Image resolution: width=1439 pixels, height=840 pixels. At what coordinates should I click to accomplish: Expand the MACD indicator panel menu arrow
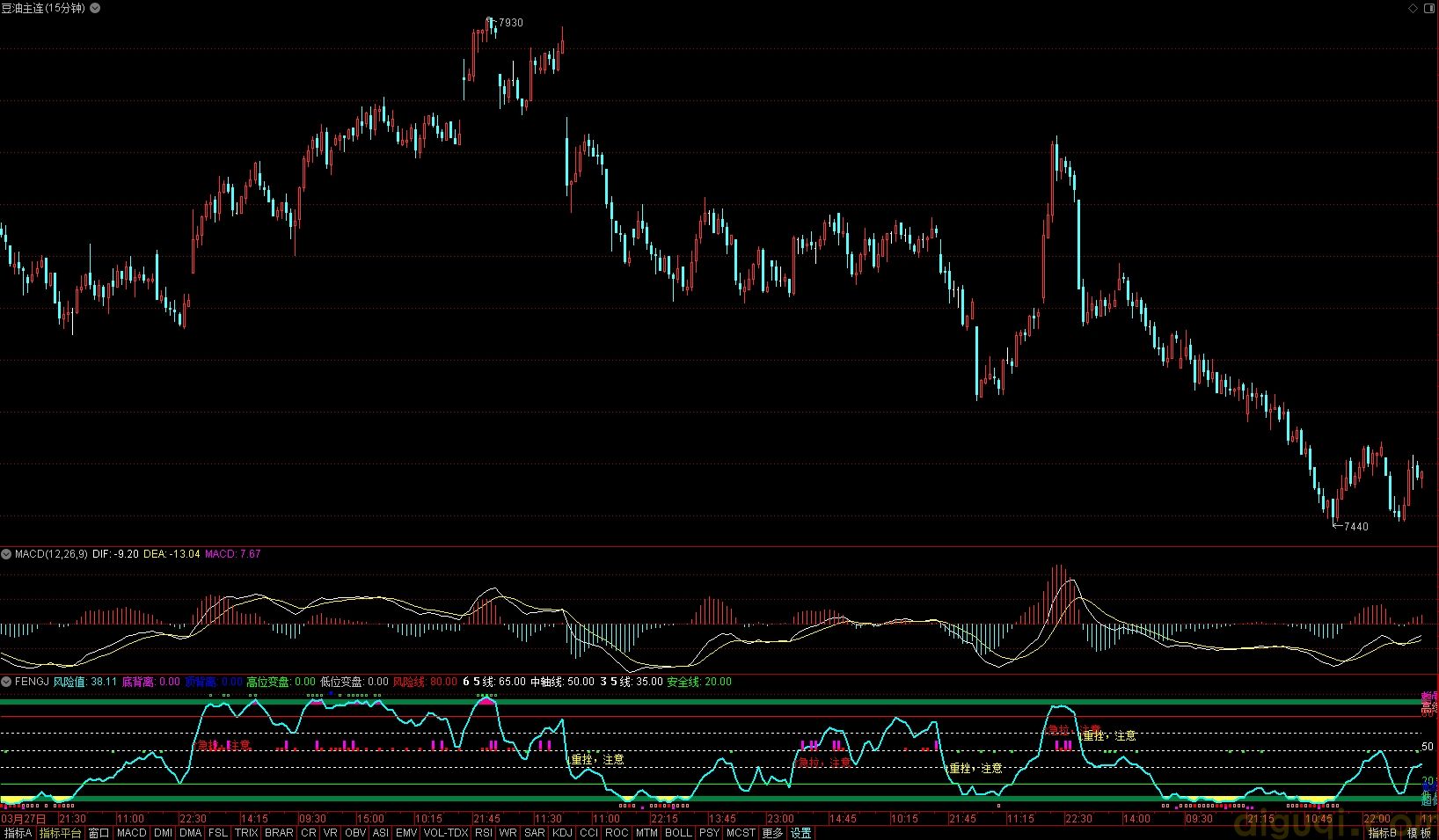(7, 554)
